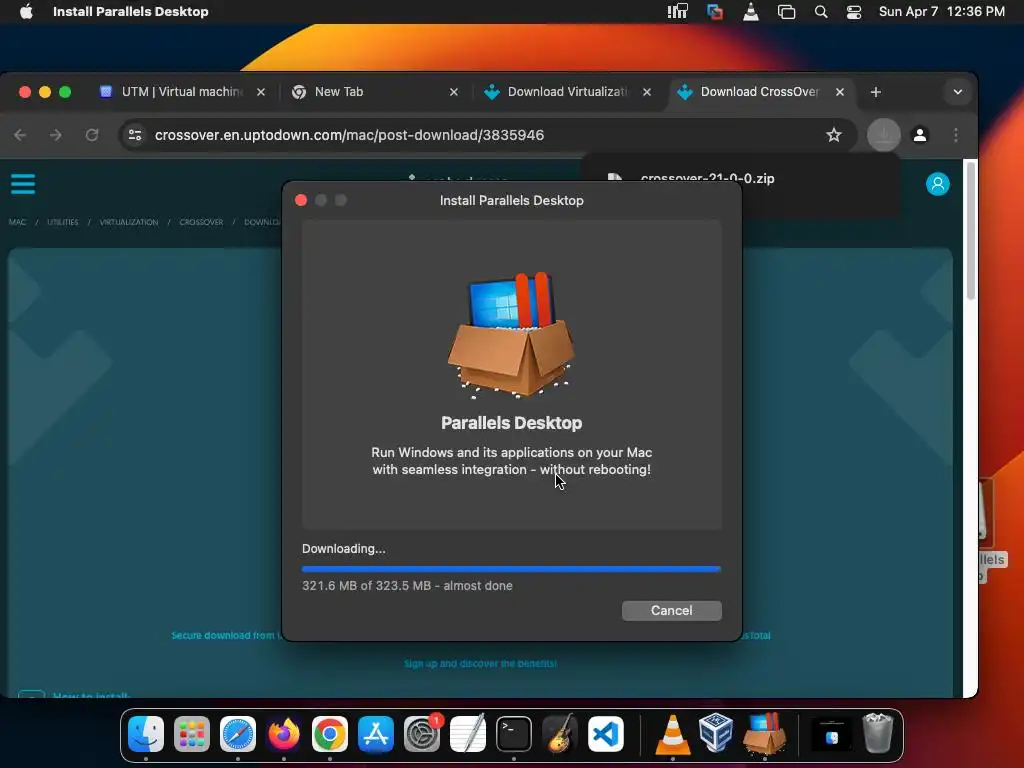Open App Store from the Dock
Image resolution: width=1024 pixels, height=768 pixels.
(x=376, y=734)
